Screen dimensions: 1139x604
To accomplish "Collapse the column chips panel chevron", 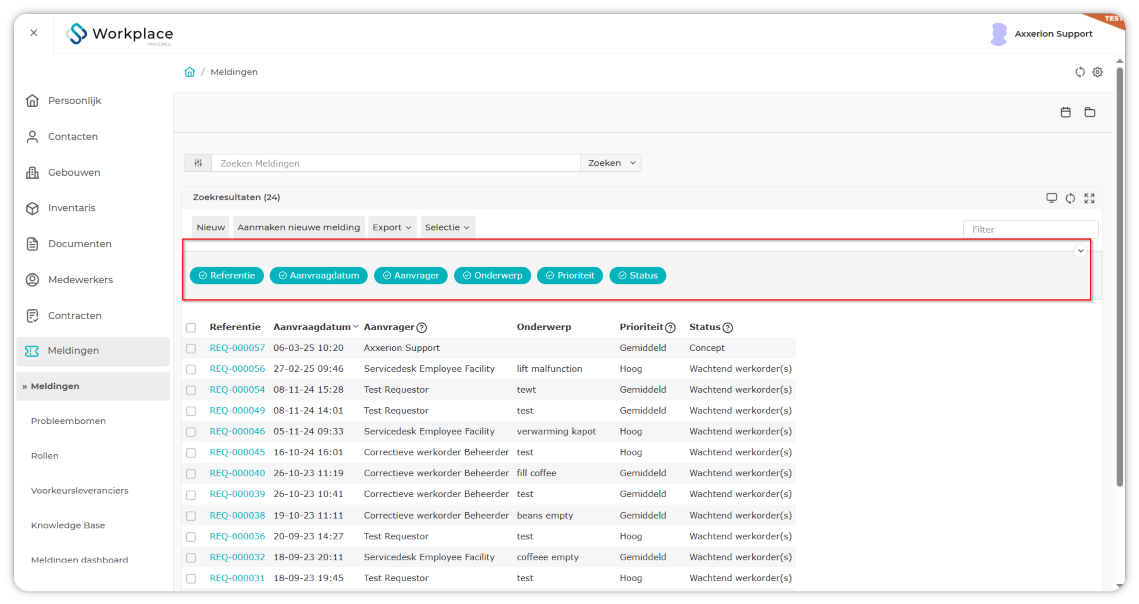I will click(x=1081, y=251).
